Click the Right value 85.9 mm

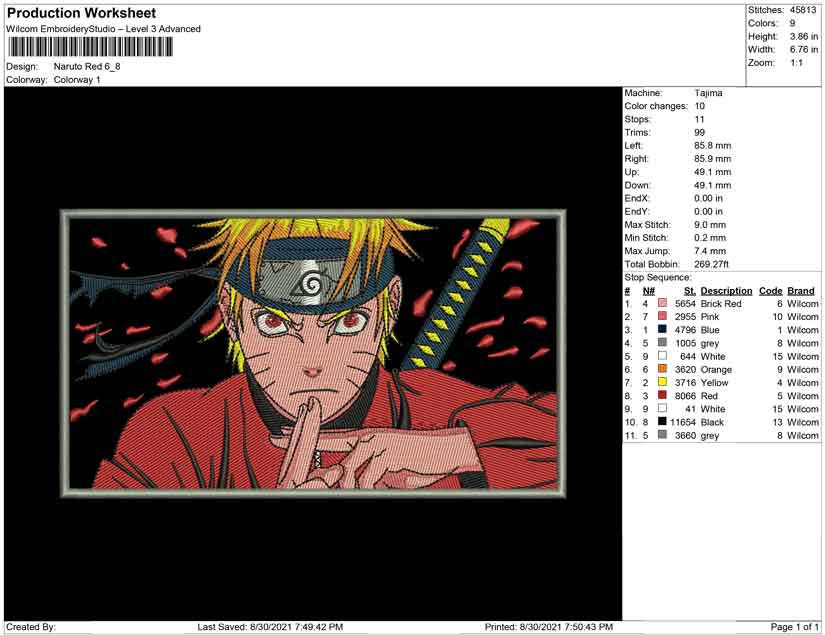[712, 159]
